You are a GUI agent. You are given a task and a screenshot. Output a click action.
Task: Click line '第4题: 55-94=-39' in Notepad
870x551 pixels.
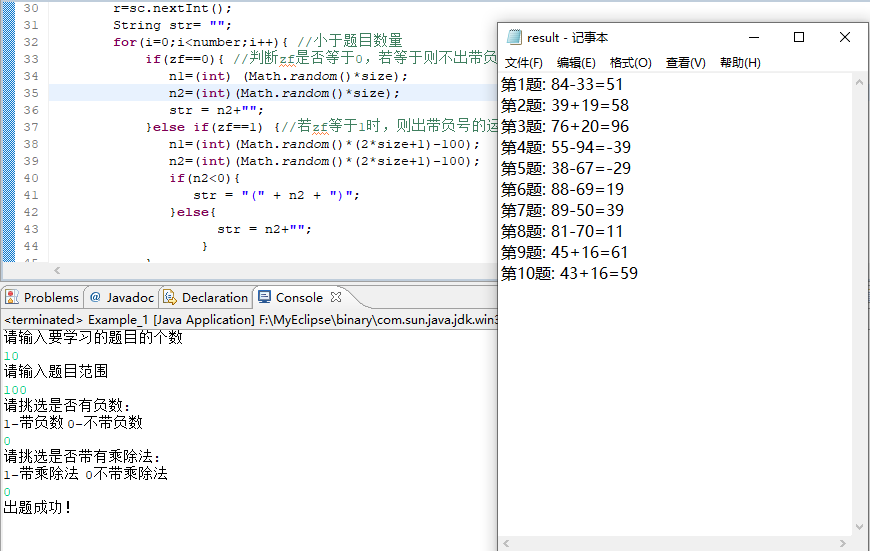(566, 148)
